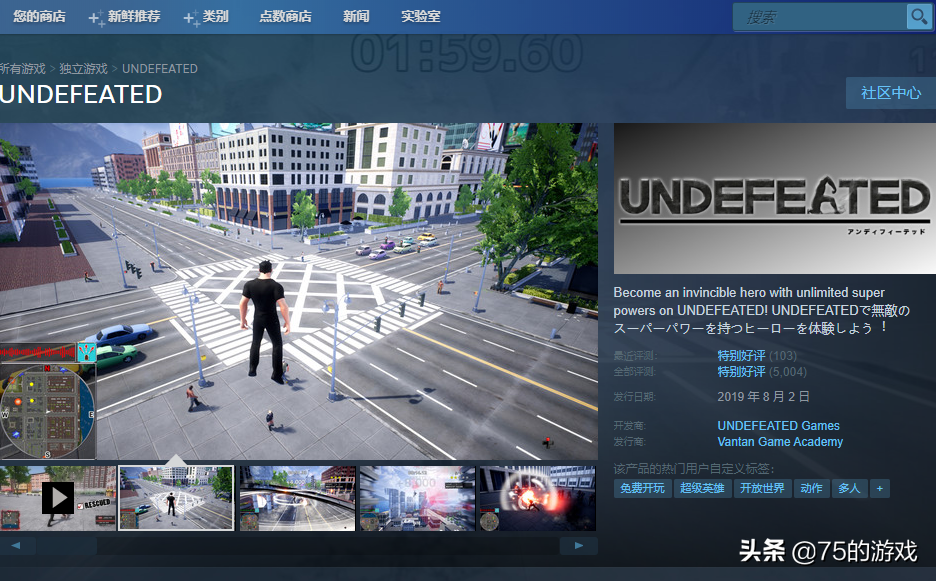Click the right scroll arrow under thumbnails

tap(579, 546)
